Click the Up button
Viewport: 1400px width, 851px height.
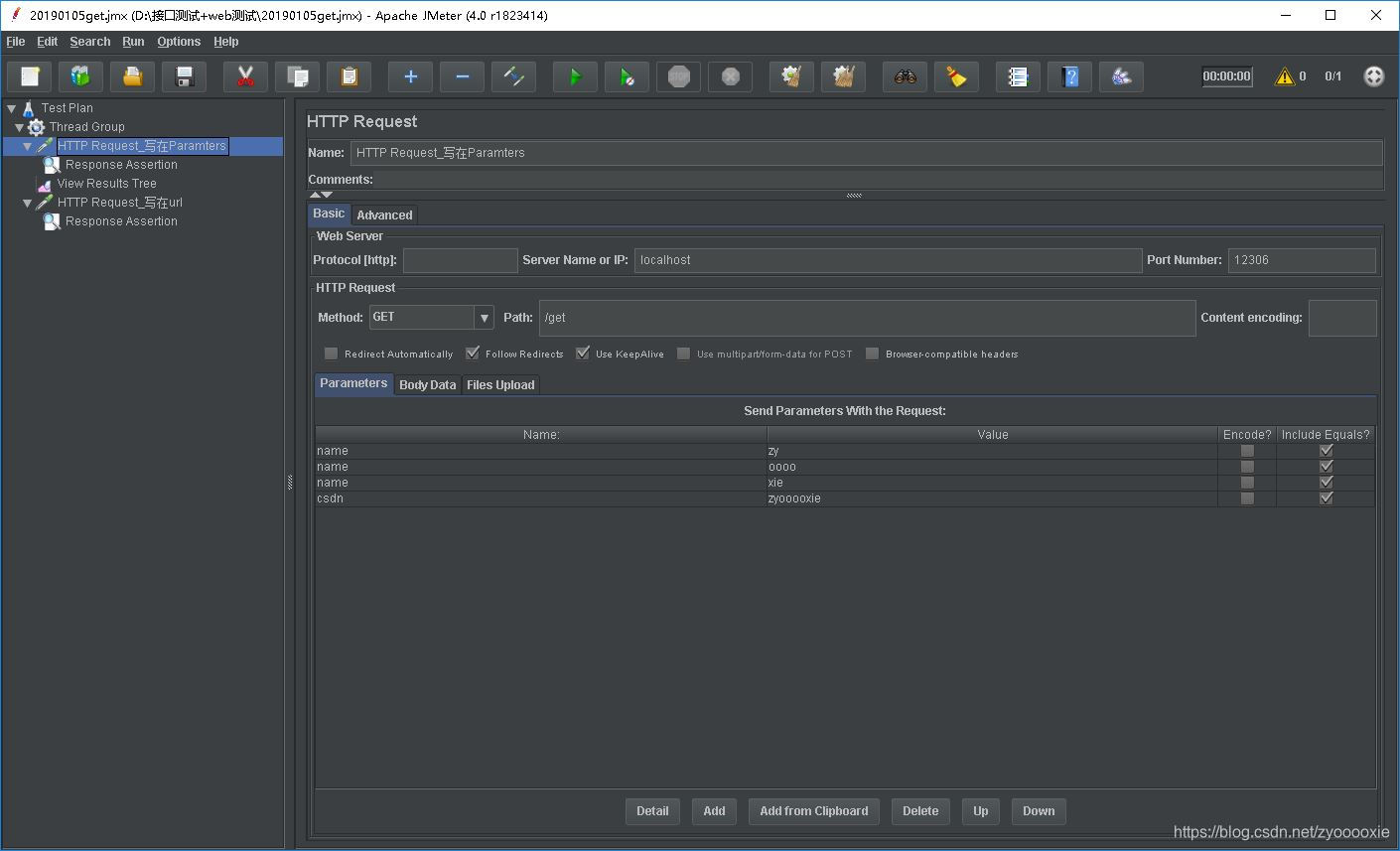[x=981, y=811]
